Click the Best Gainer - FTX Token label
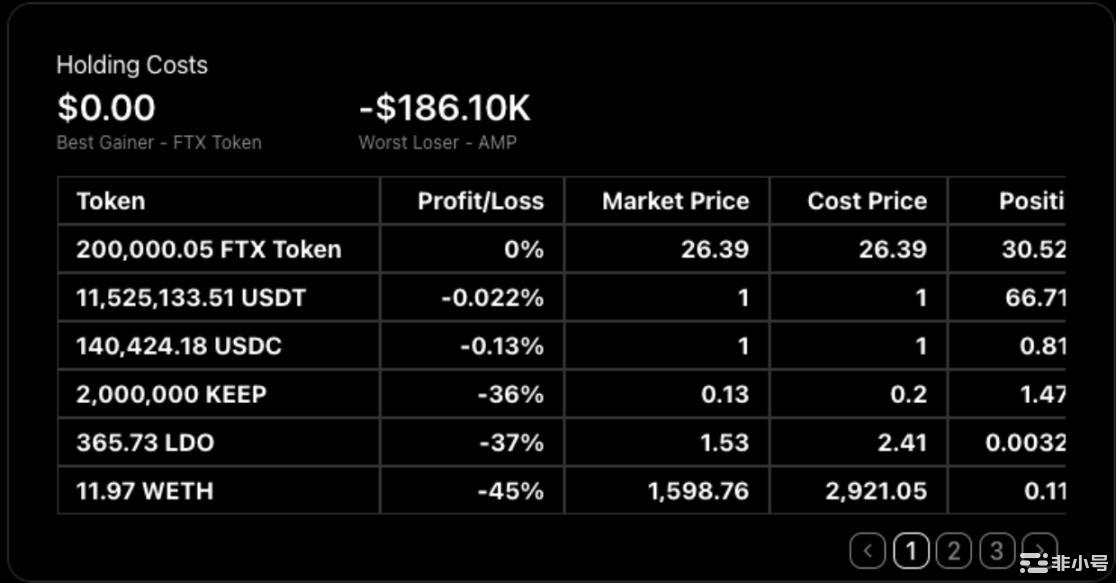 click(159, 142)
